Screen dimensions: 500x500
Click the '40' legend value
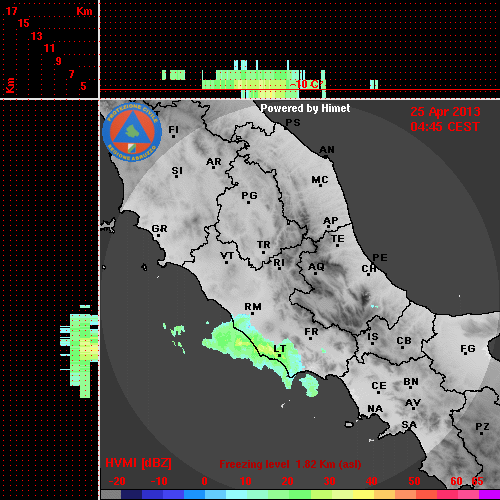(x=371, y=481)
